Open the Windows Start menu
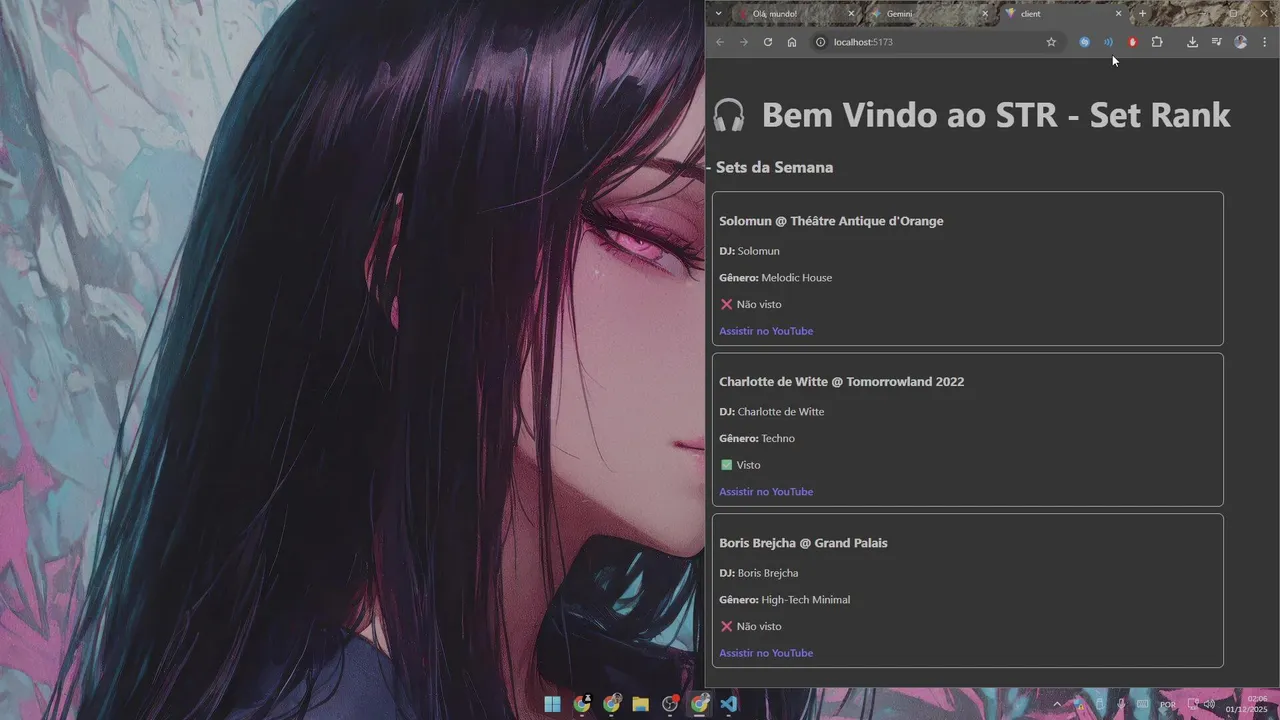1280x720 pixels. 552,704
